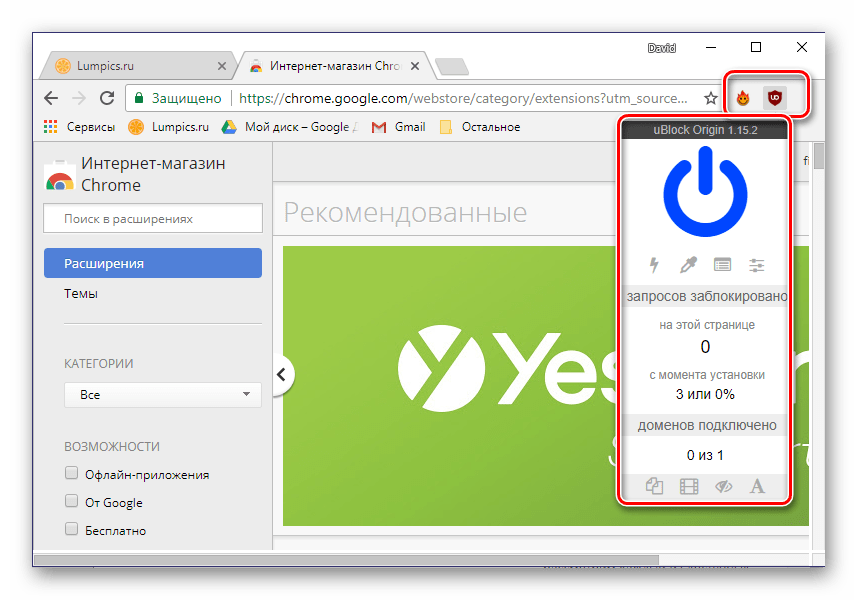Click the forward navigation arrow
The height and width of the screenshot is (600, 857).
79,98
